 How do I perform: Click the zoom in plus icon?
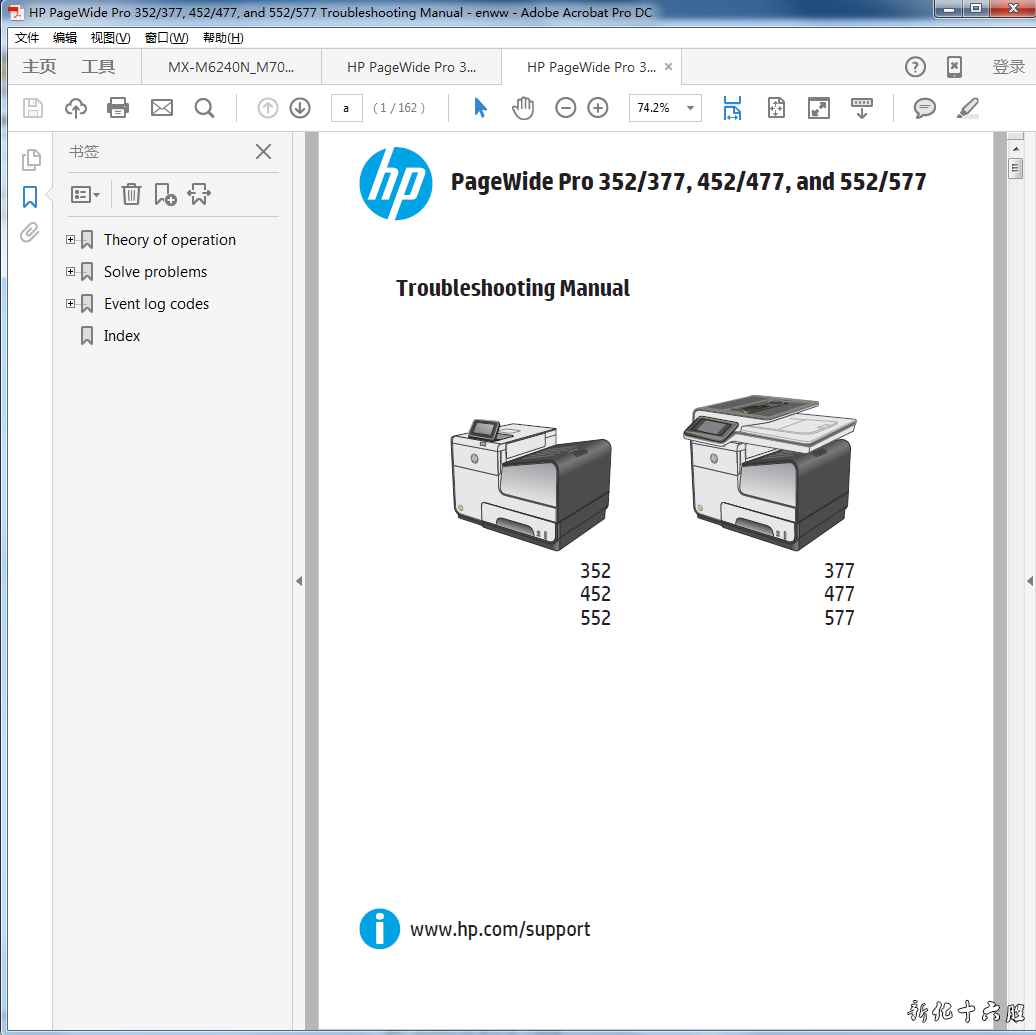(x=598, y=108)
